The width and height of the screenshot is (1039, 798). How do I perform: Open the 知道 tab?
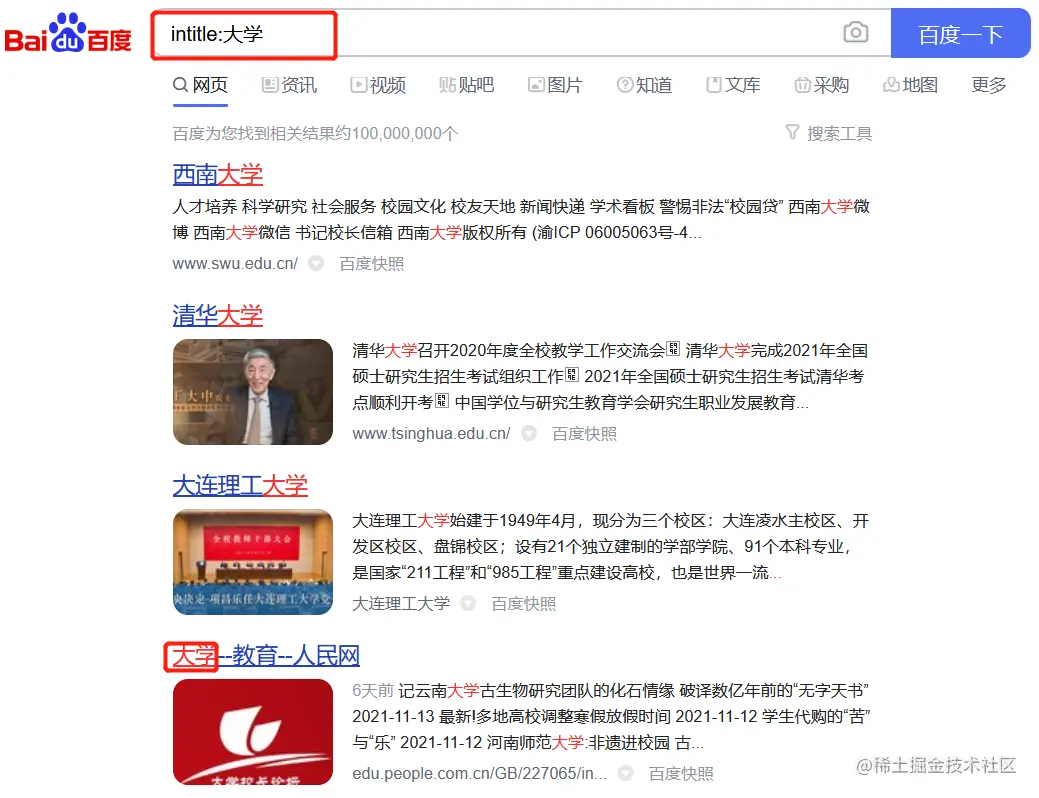tap(644, 86)
